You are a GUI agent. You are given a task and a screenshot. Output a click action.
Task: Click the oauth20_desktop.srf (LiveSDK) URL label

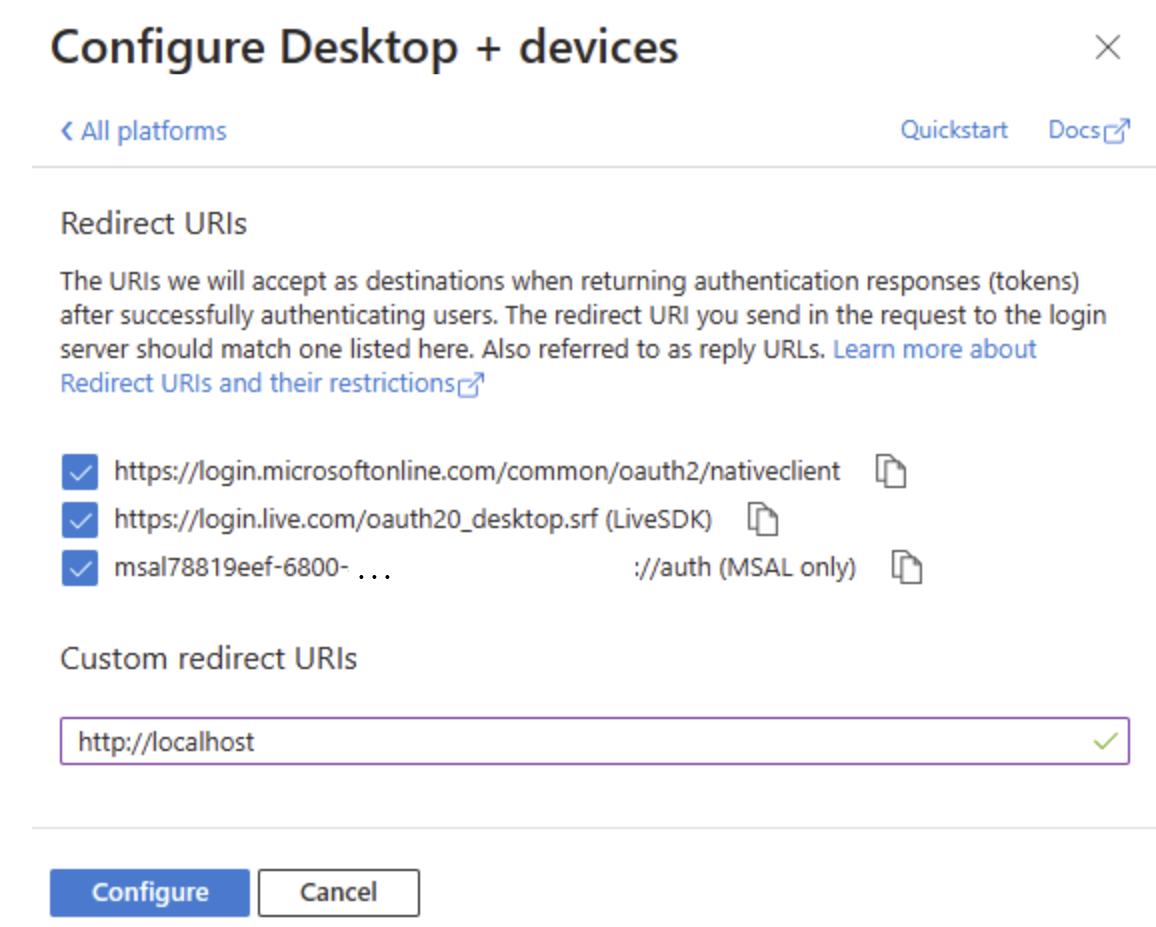pyautogui.click(x=413, y=519)
